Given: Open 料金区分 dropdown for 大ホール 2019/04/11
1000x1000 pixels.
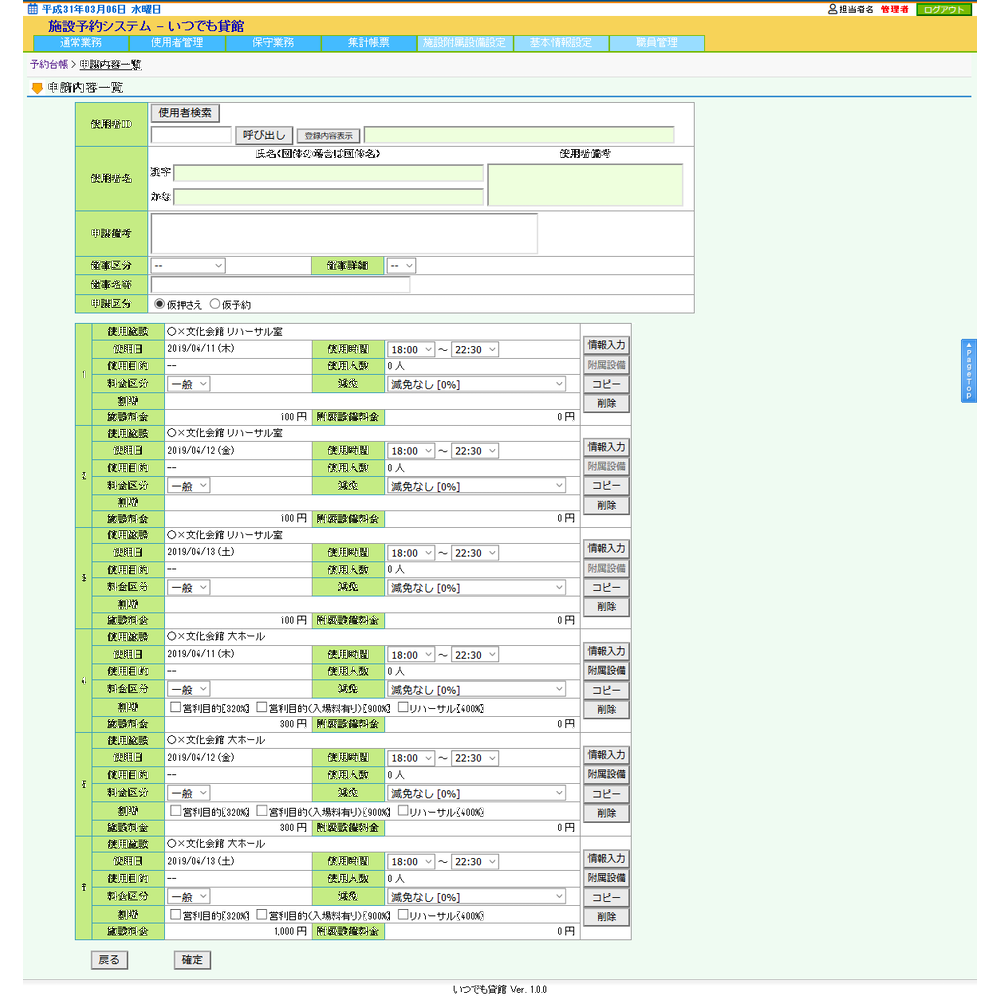Looking at the screenshot, I should coord(188,689).
